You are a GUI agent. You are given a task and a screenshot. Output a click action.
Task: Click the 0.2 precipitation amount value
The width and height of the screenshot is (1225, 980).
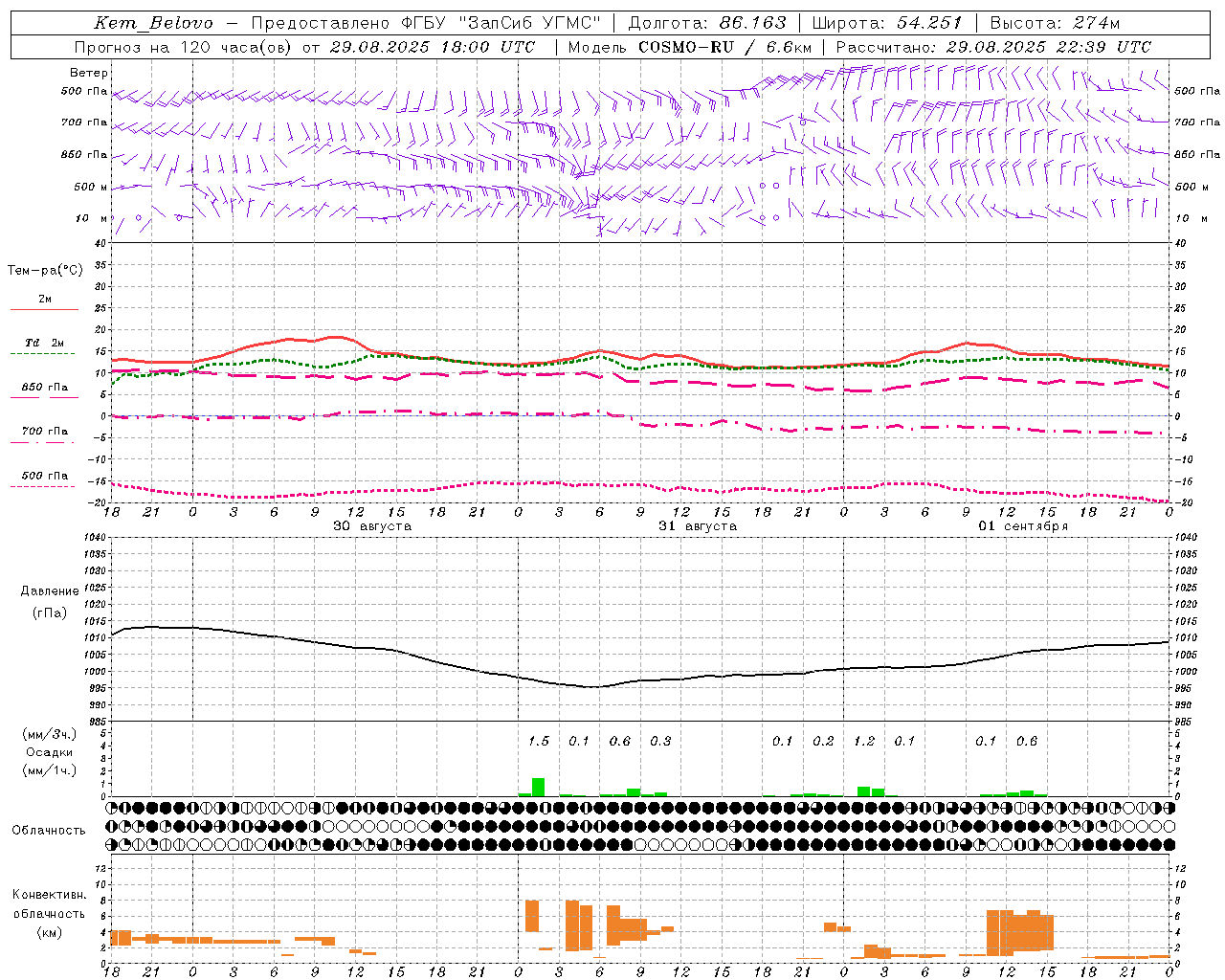pyautogui.click(x=823, y=741)
